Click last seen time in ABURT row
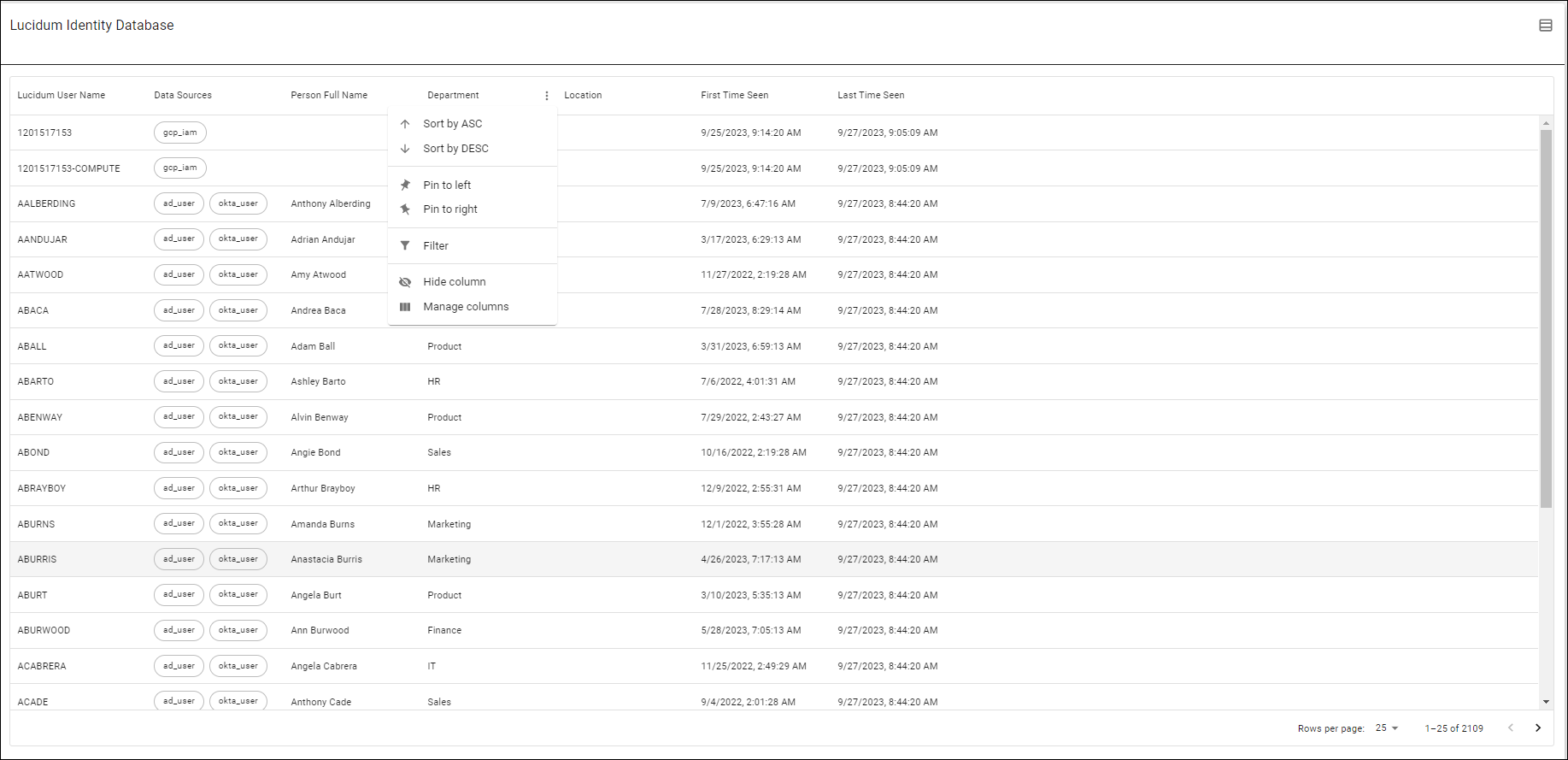Viewport: 1568px width, 760px height. [x=888, y=596]
